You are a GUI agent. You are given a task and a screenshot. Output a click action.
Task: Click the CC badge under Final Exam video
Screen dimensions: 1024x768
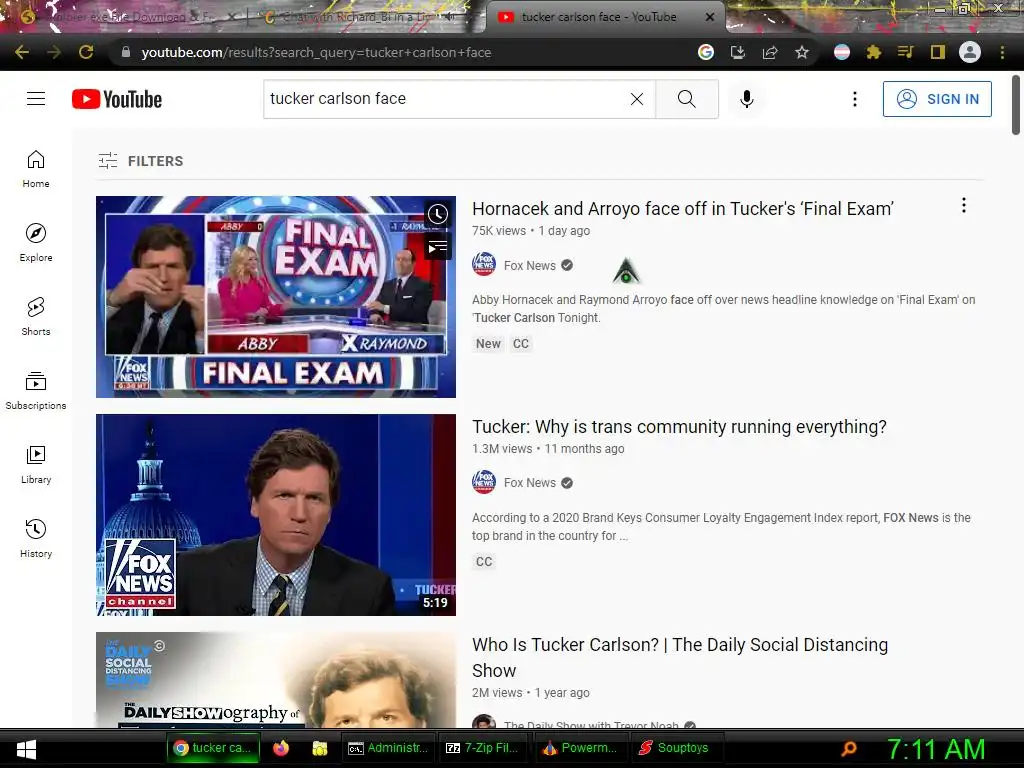click(520, 344)
